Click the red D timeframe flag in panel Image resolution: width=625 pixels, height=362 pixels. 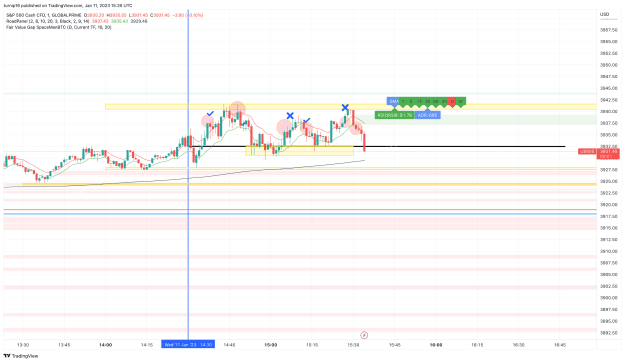coord(452,102)
